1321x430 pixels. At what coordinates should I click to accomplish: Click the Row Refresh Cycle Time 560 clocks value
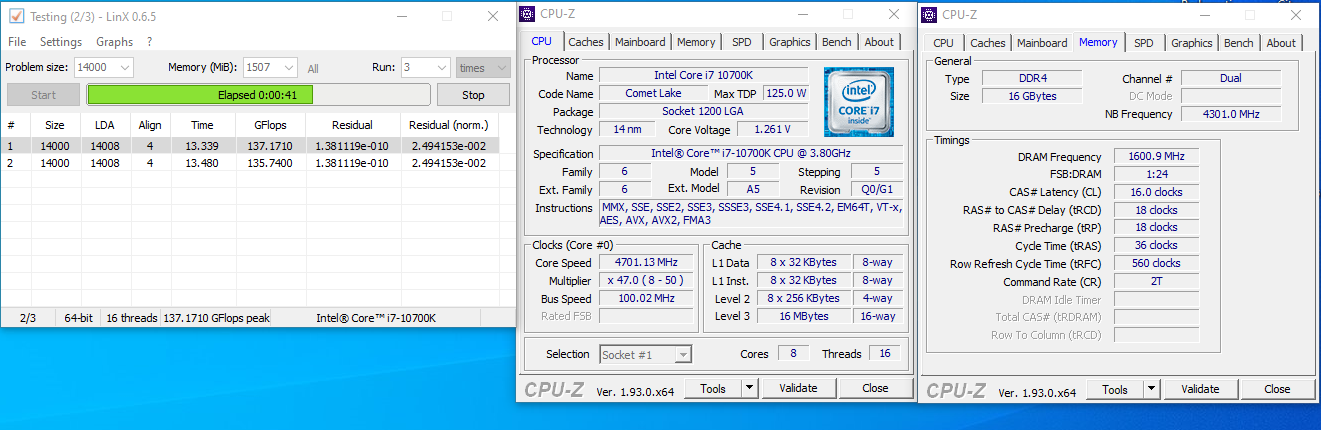[1156, 263]
